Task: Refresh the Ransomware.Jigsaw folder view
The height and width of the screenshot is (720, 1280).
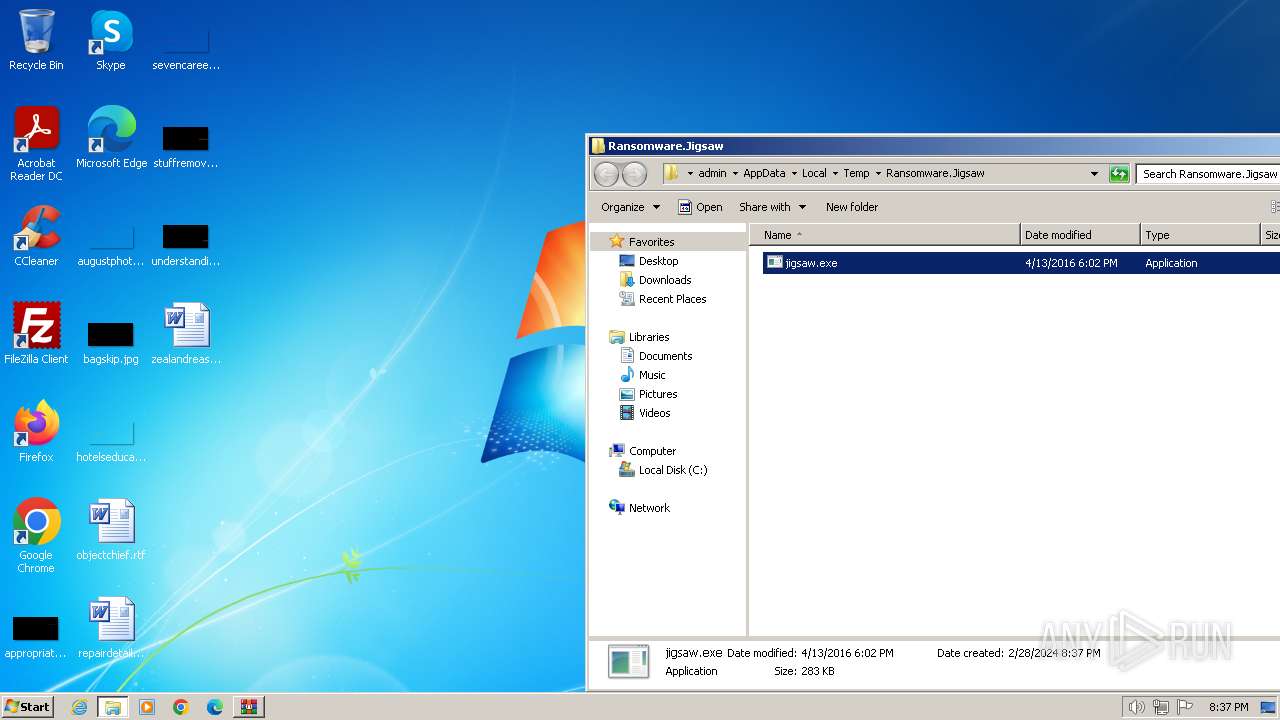Action: (x=1119, y=174)
